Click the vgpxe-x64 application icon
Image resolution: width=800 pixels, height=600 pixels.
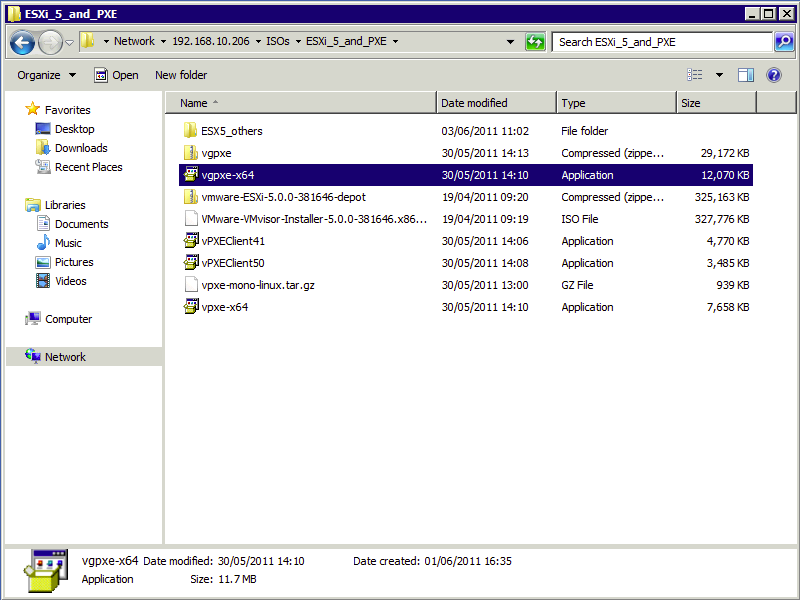[x=190, y=174]
